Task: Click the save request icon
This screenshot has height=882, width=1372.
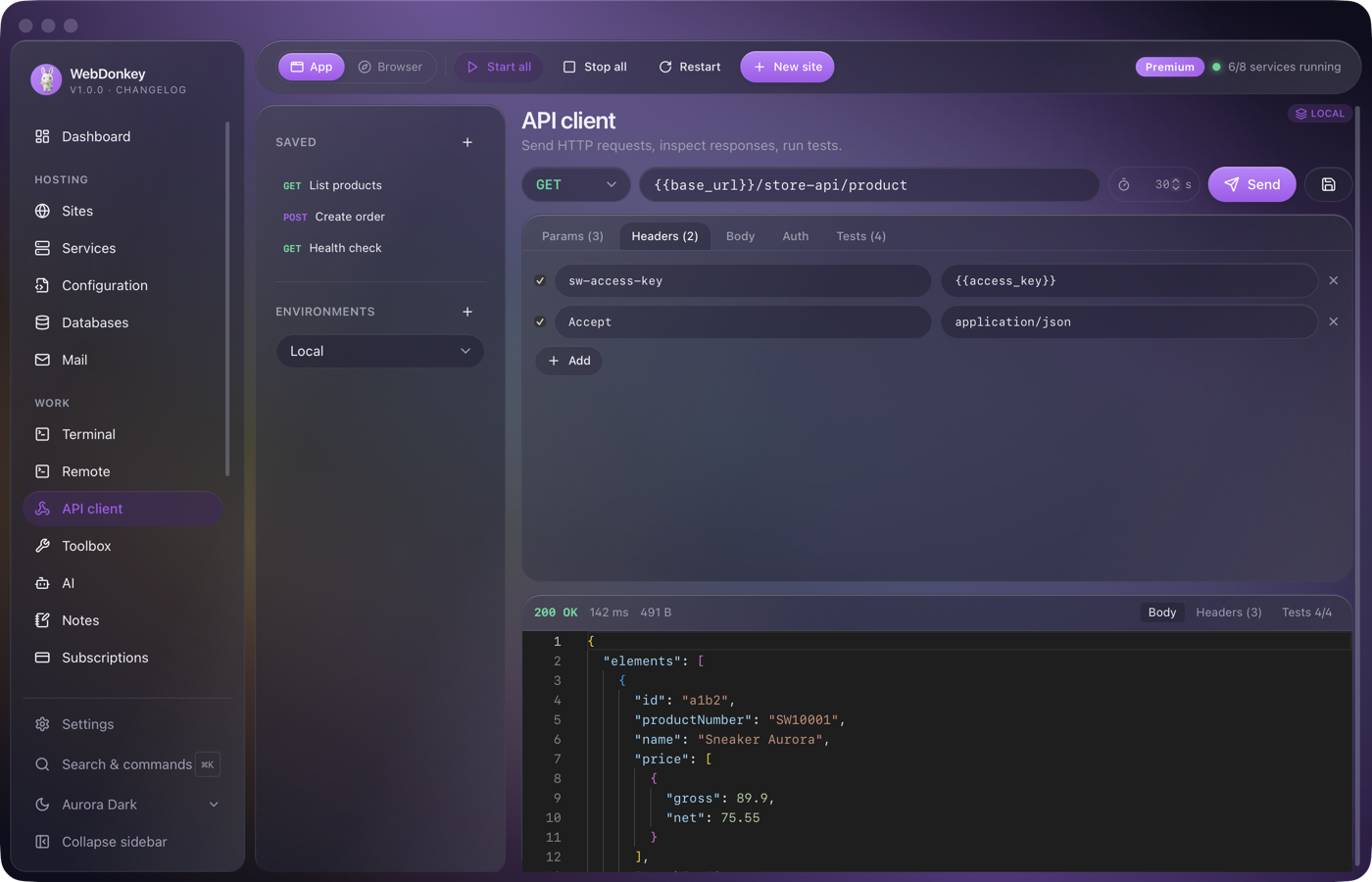Action: (x=1328, y=184)
